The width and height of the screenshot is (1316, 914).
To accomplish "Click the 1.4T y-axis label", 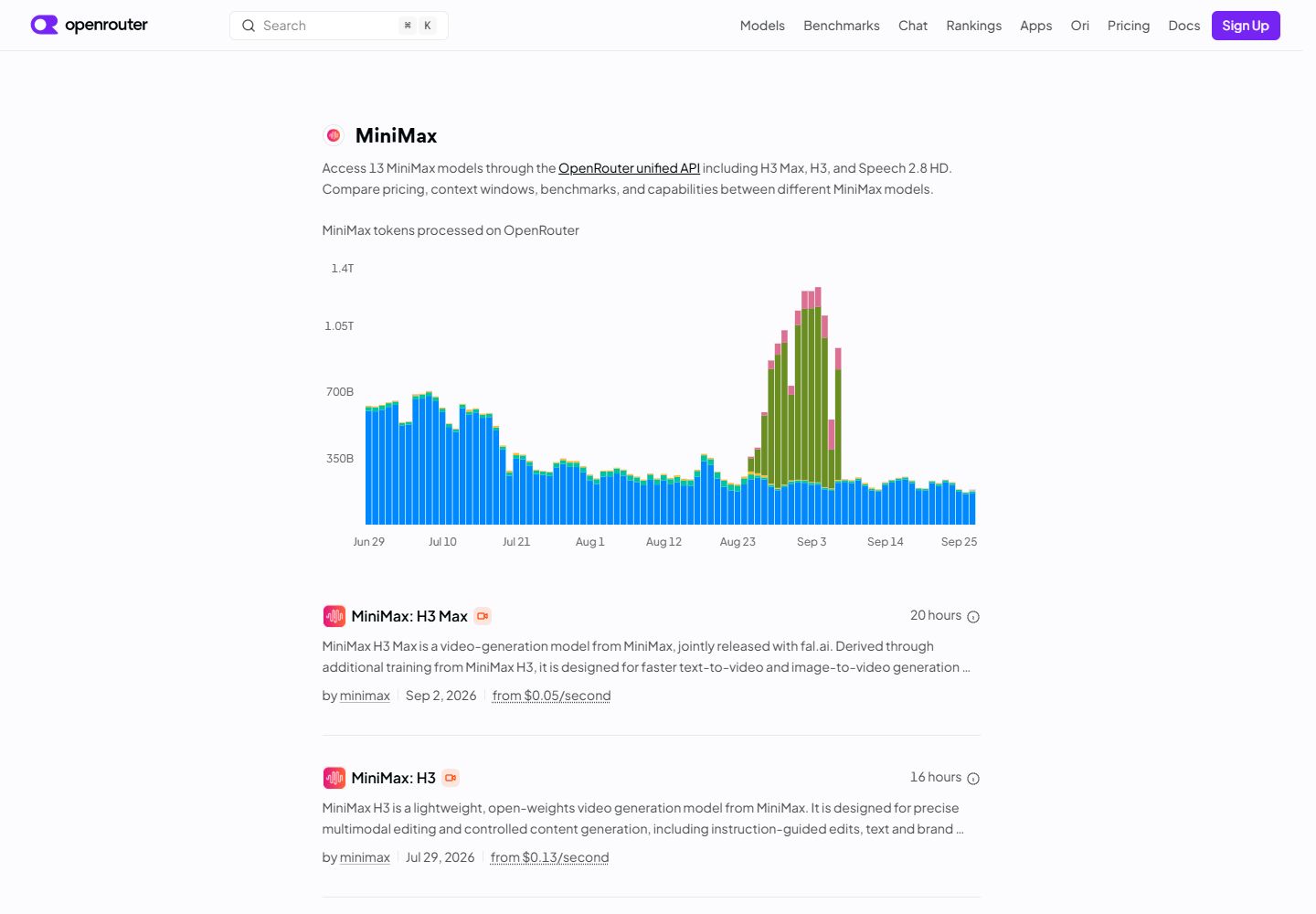I will pos(343,269).
